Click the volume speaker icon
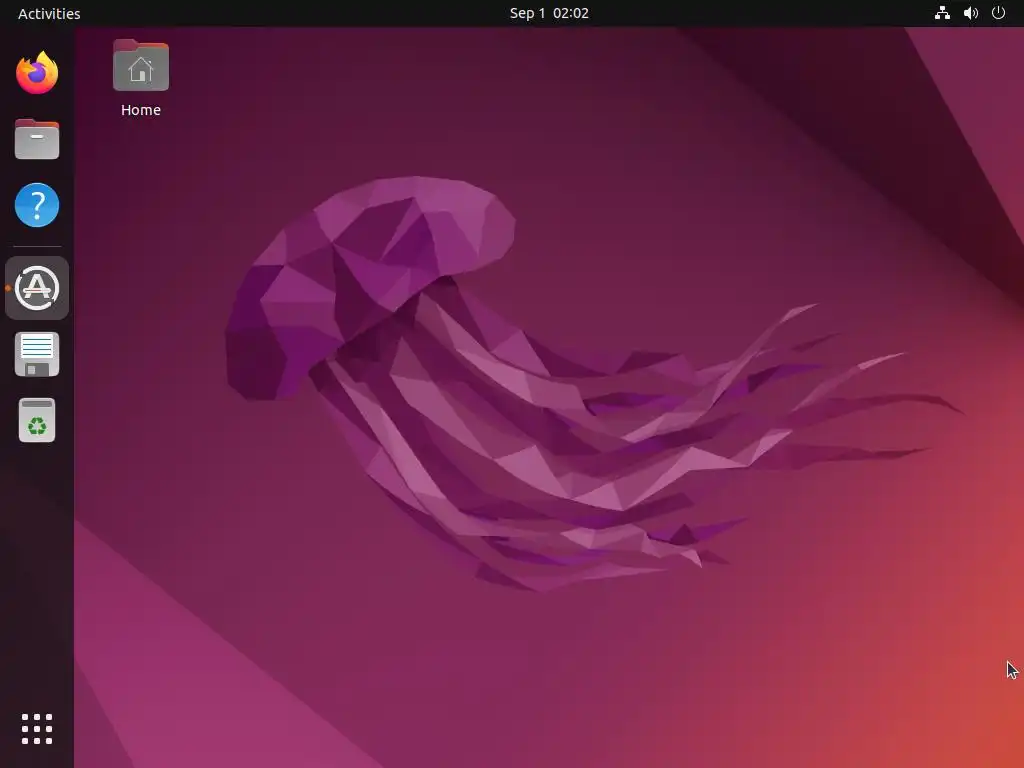1024x768 pixels. [971, 13]
